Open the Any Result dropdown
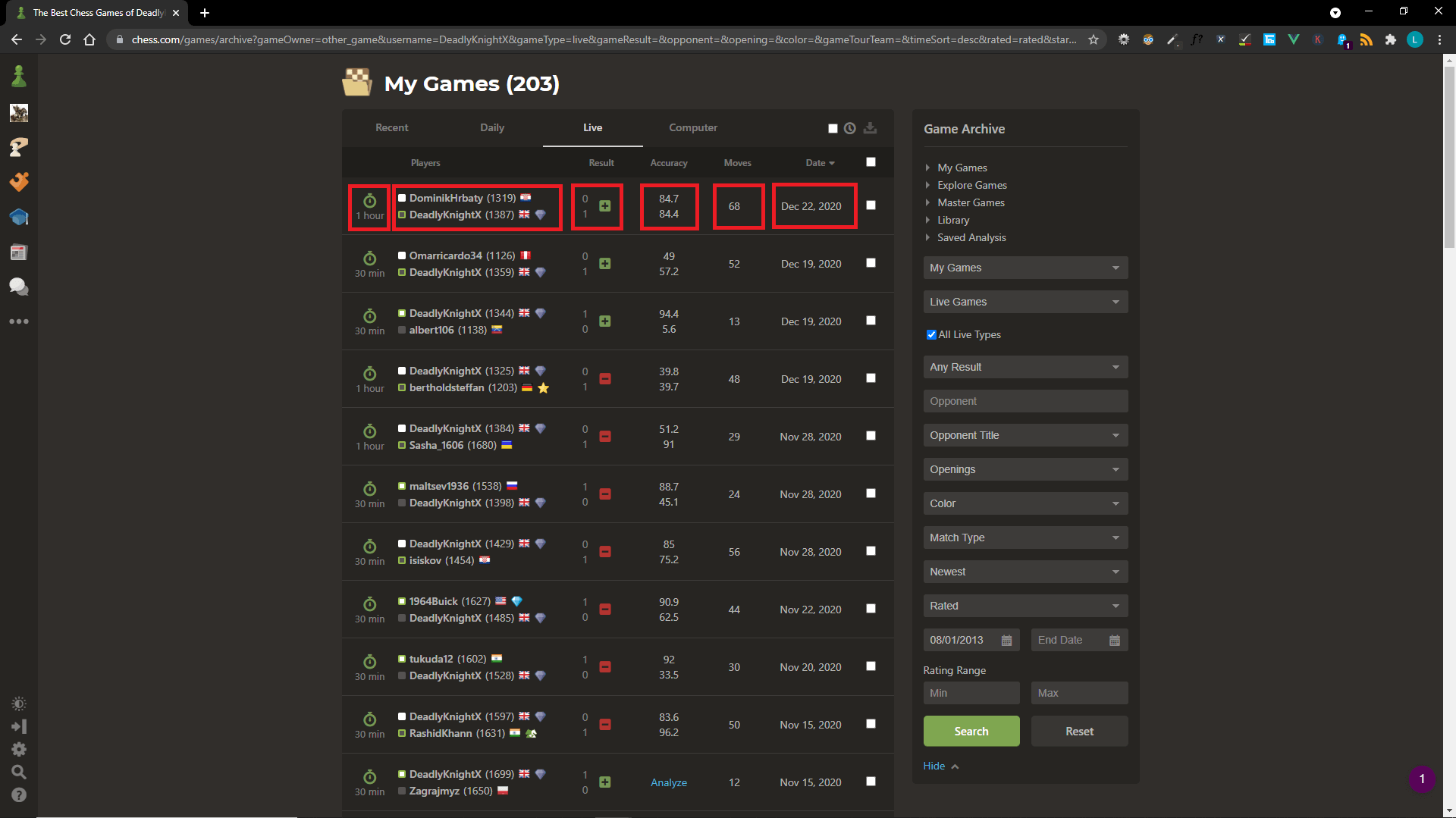Screen dimensions: 1456x818 coord(1025,367)
